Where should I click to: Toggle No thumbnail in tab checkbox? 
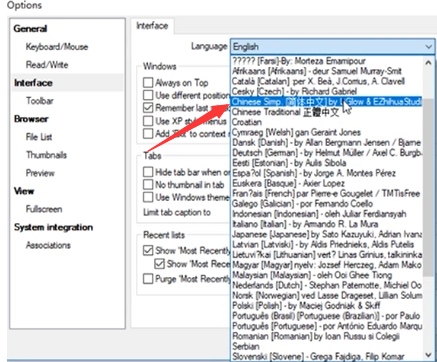(148, 184)
